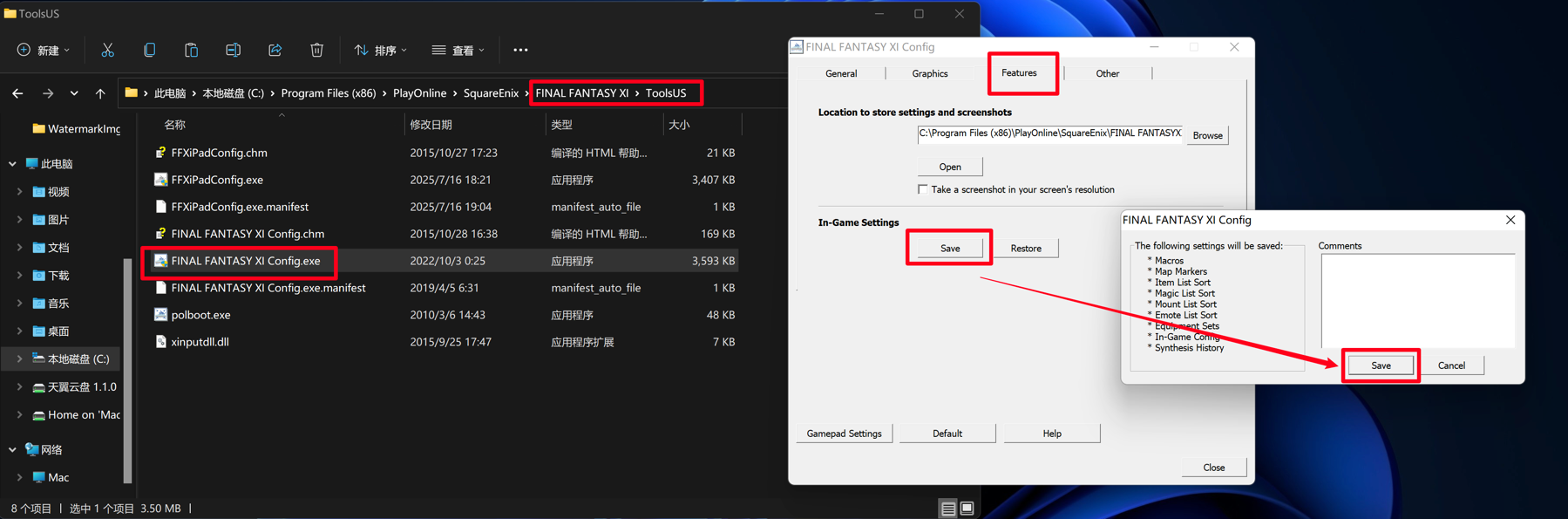This screenshot has height=519, width=1568.
Task: Select the polboot.exe file
Action: point(200,315)
